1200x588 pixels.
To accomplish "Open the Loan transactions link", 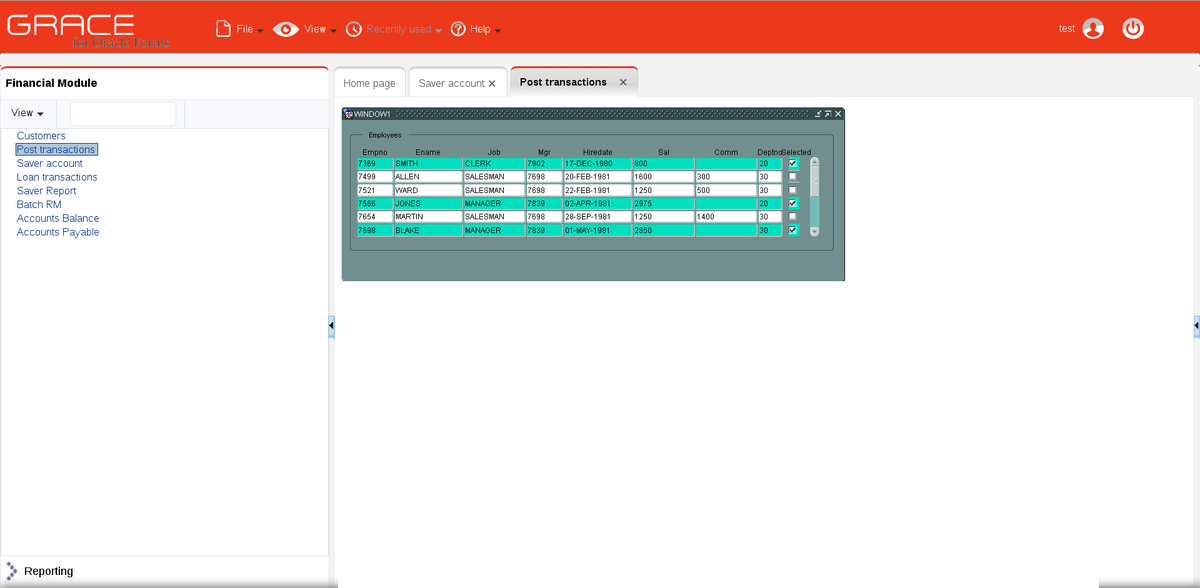I will click(x=57, y=176).
